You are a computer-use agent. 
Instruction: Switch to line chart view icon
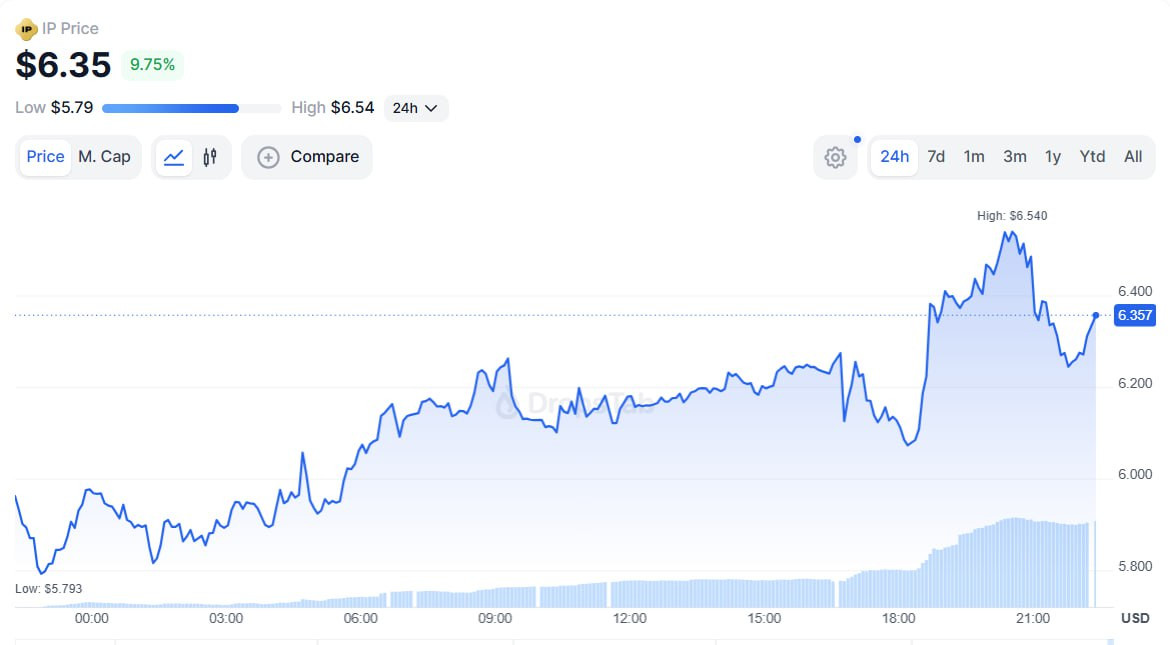click(174, 157)
